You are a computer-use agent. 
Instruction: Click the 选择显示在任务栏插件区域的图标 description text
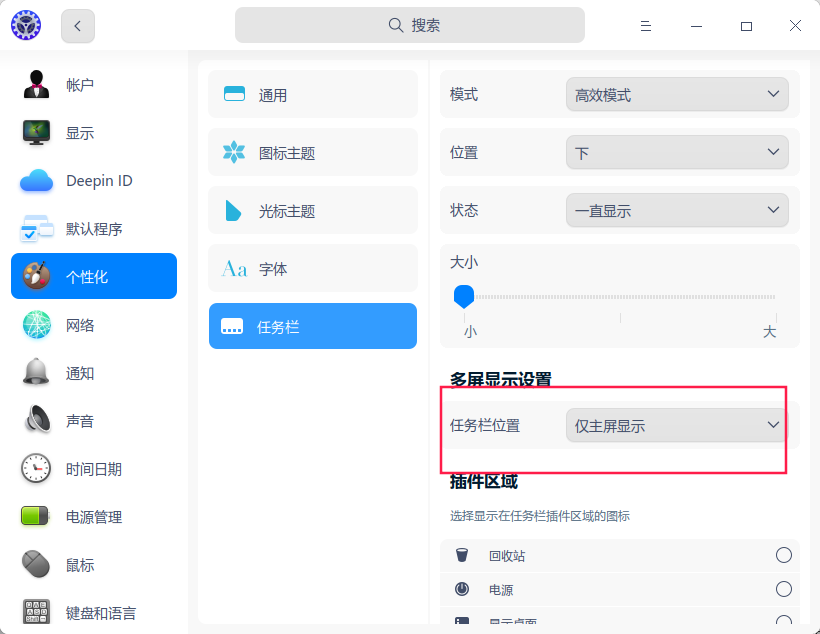pyautogui.click(x=540, y=516)
